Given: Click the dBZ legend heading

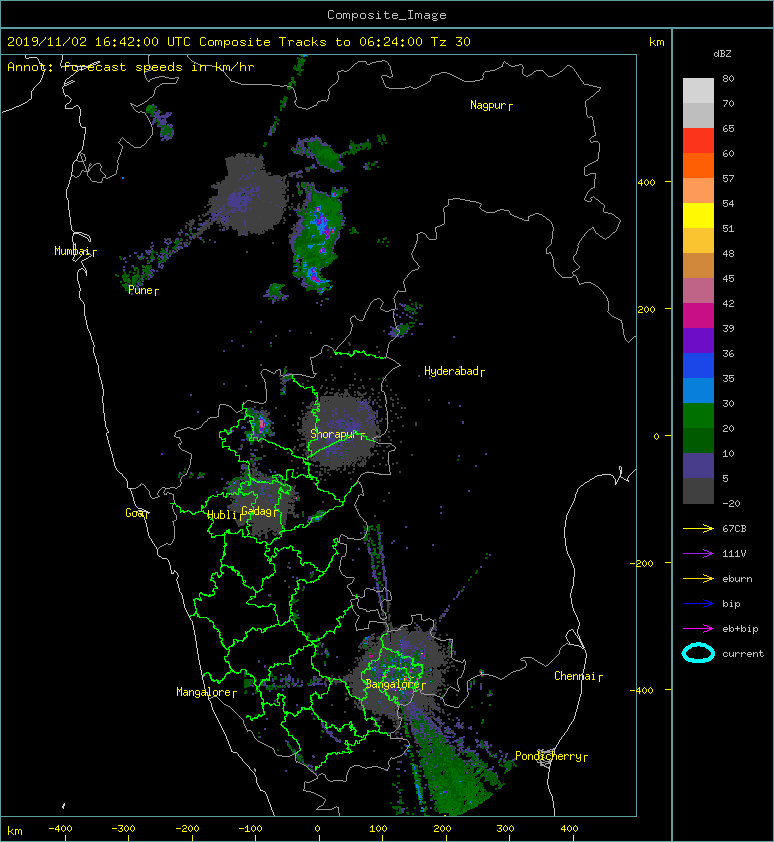Looking at the screenshot, I should pos(722,54).
